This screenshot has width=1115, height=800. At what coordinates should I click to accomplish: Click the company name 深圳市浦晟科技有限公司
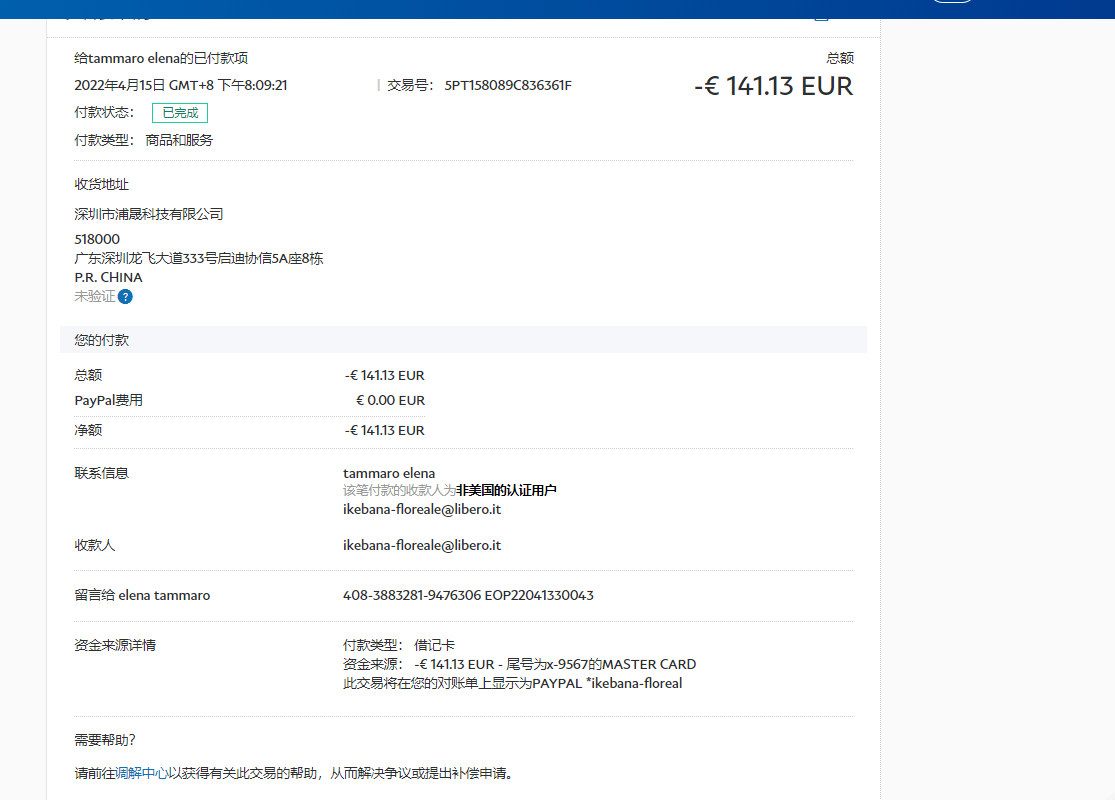click(x=149, y=214)
